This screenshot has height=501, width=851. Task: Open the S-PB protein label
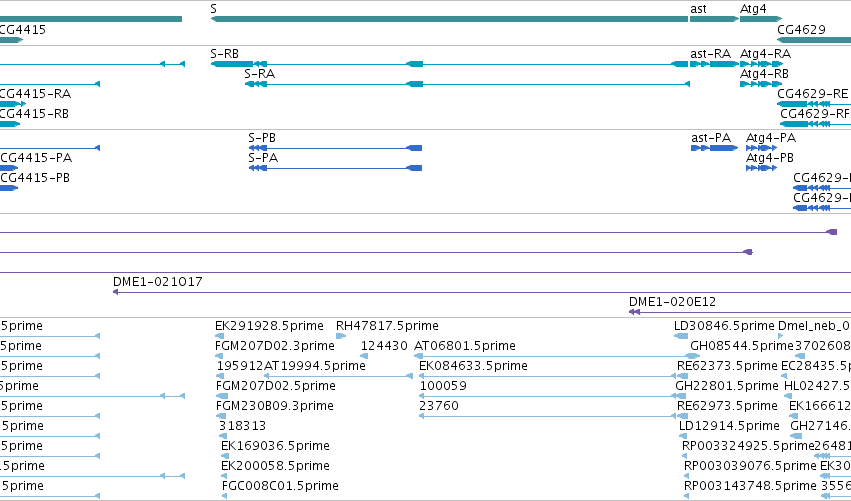coord(262,138)
